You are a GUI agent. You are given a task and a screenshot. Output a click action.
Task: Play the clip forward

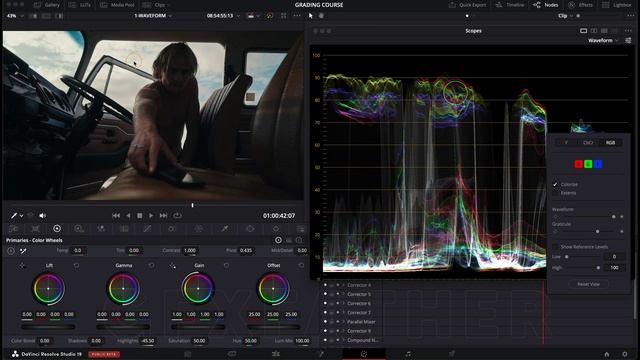point(151,216)
